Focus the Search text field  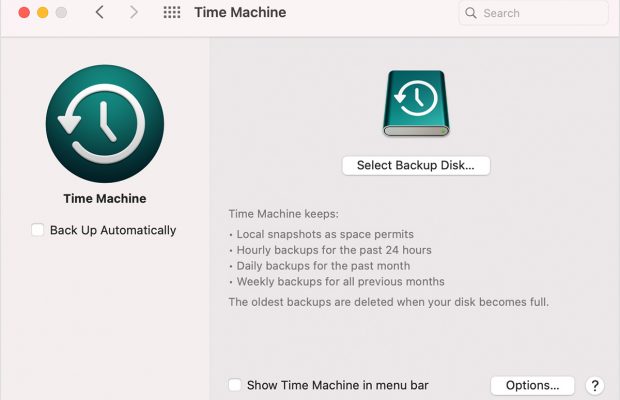(540, 13)
